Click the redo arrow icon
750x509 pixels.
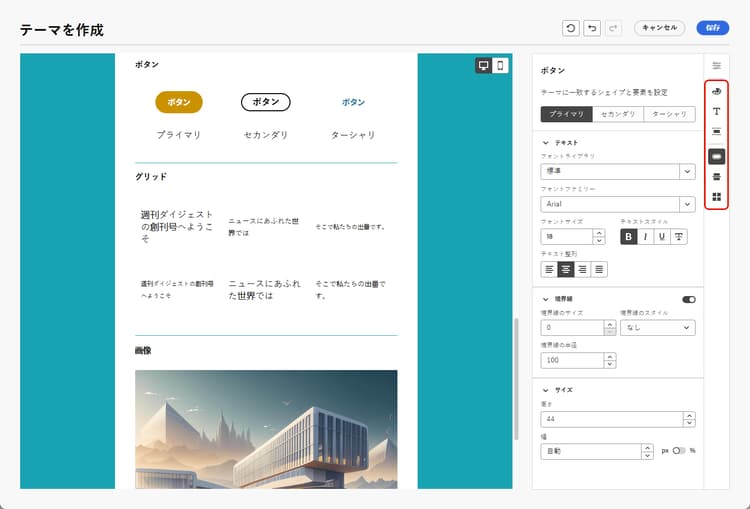click(x=613, y=28)
